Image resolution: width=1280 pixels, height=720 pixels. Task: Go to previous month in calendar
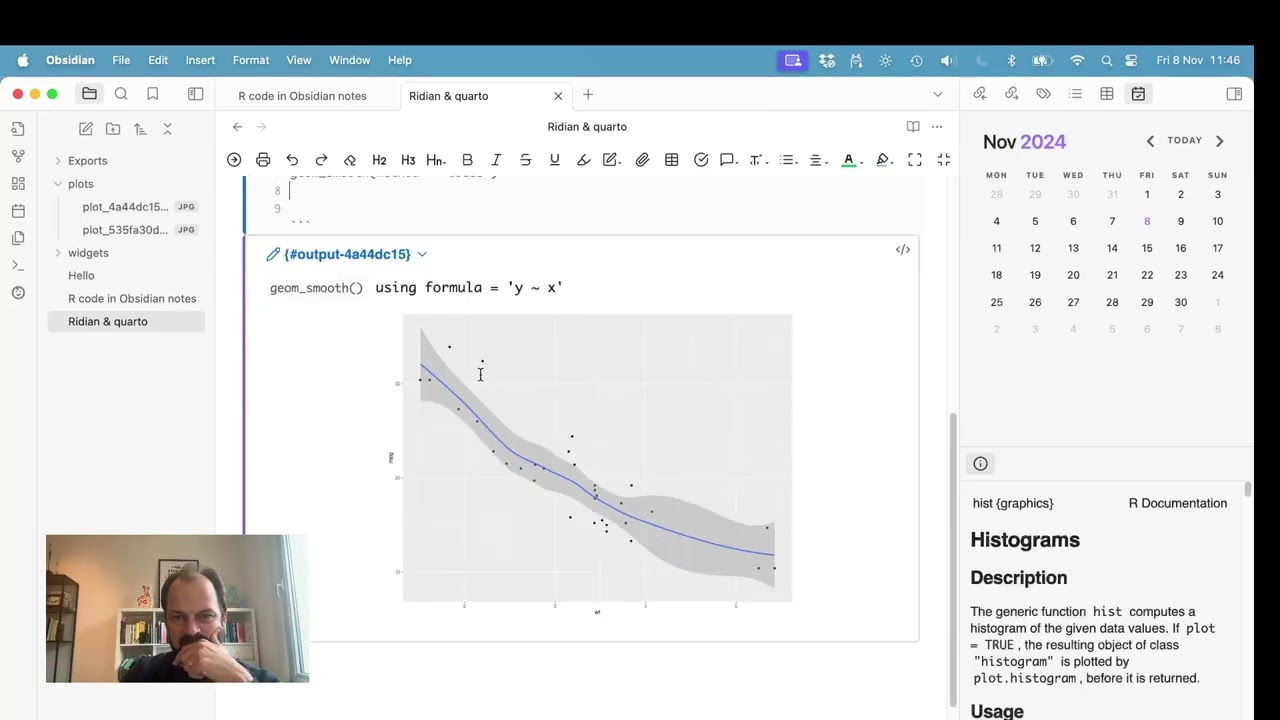tap(1150, 141)
